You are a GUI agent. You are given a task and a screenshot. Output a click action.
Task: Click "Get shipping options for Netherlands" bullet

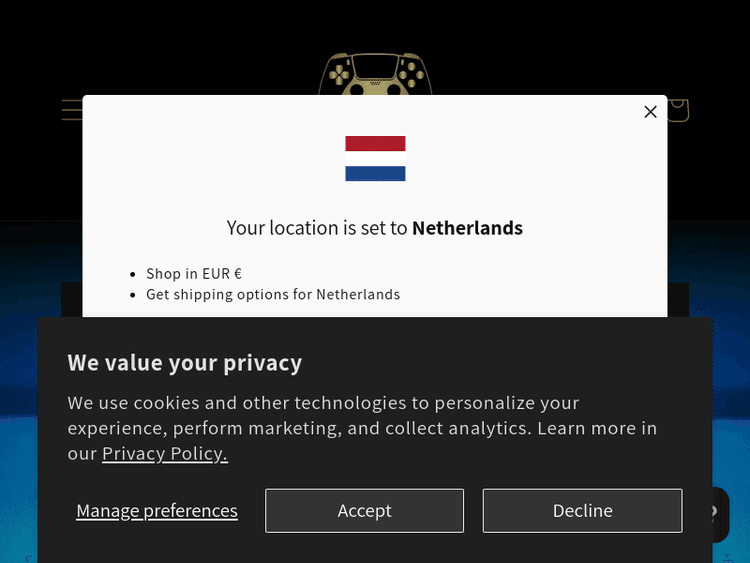point(273,295)
